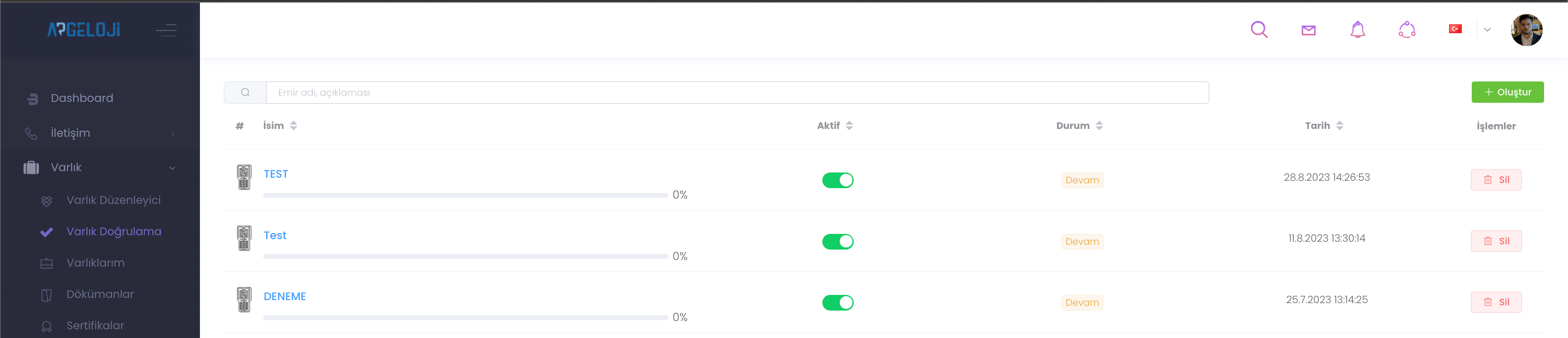Disable the Aktif switch for Test row

click(838, 242)
